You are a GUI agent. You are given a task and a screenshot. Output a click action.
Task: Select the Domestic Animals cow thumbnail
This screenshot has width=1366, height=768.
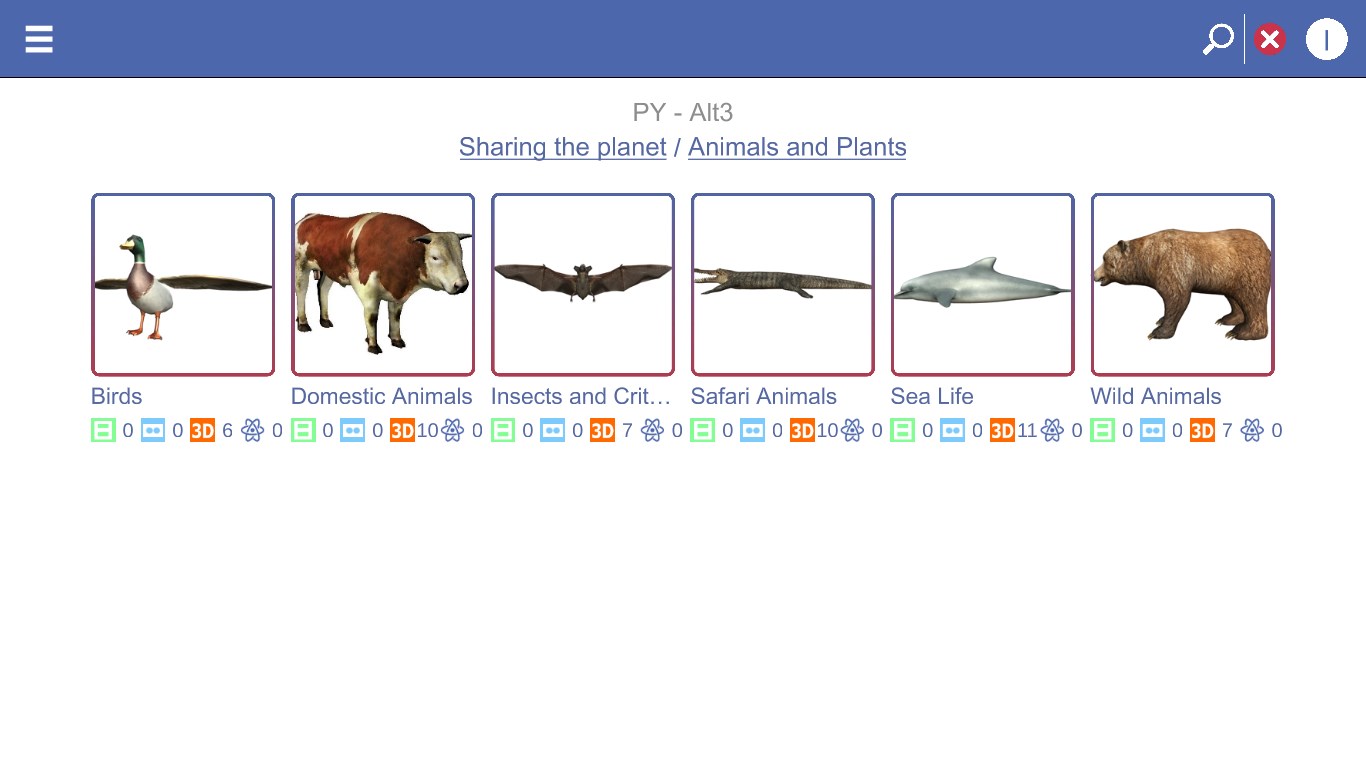383,285
